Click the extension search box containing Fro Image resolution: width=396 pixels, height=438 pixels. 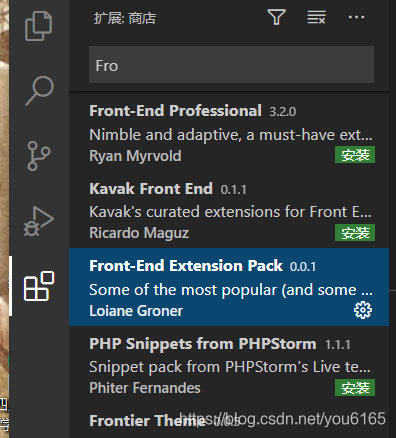tap(231, 65)
